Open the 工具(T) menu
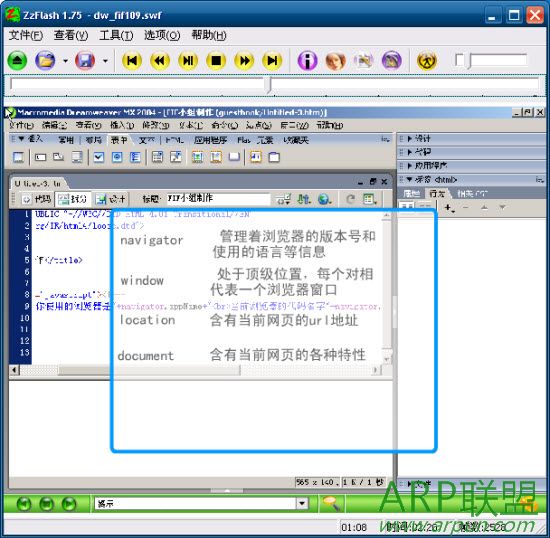The image size is (550, 538). [x=116, y=35]
